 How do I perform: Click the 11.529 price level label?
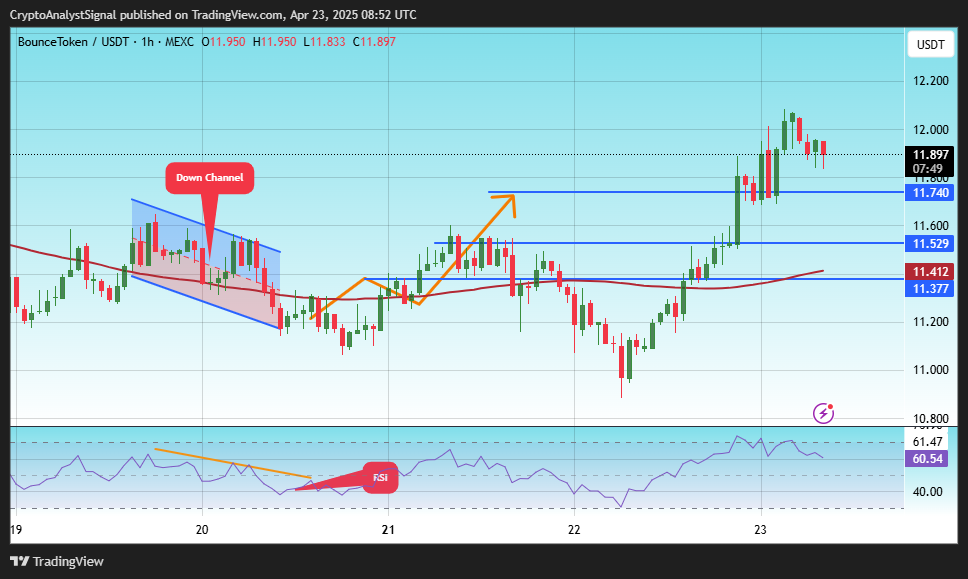[x=930, y=243]
